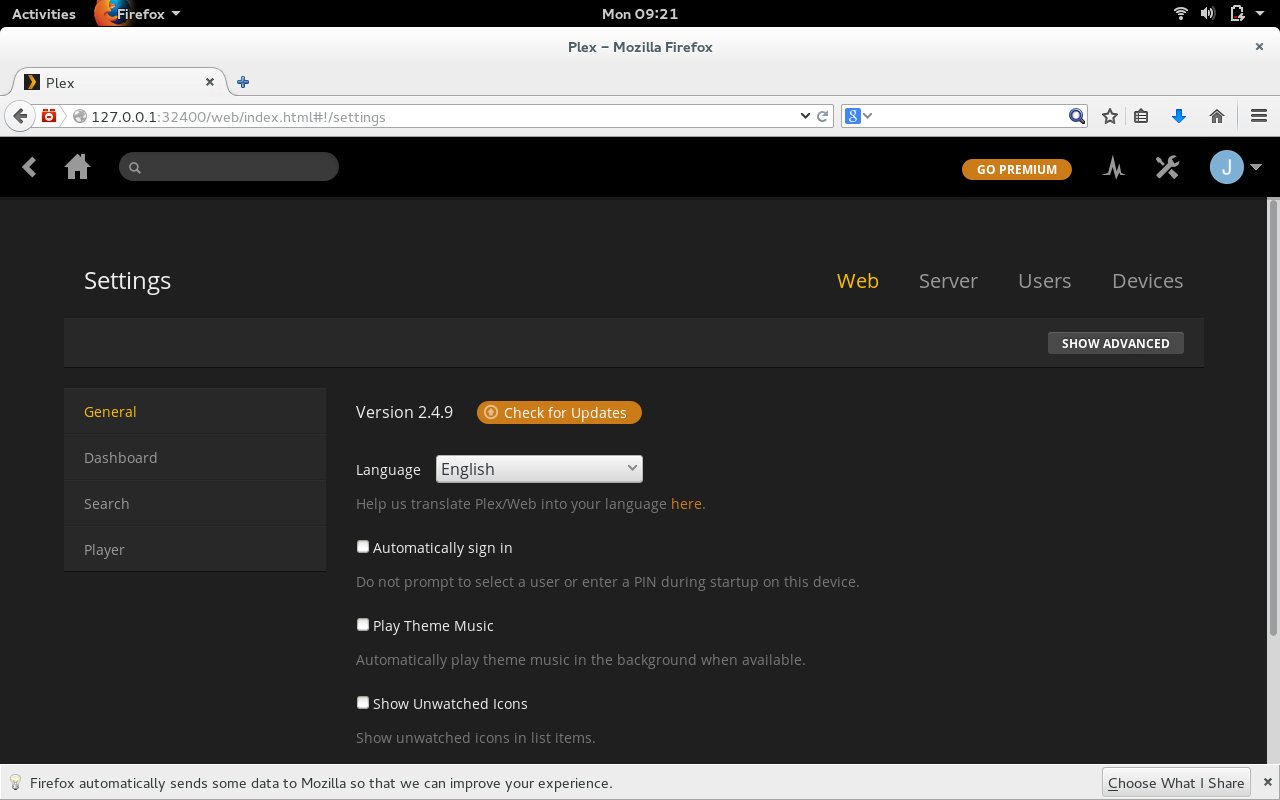Open the Plex home icon

[x=77, y=167]
